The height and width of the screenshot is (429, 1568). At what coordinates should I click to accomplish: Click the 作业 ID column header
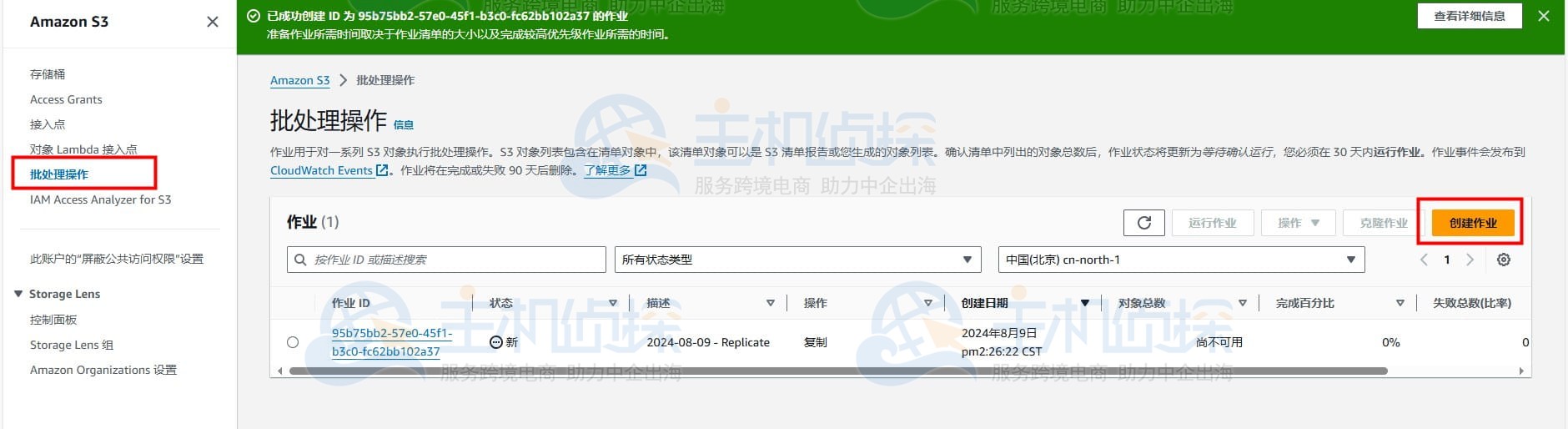click(350, 303)
